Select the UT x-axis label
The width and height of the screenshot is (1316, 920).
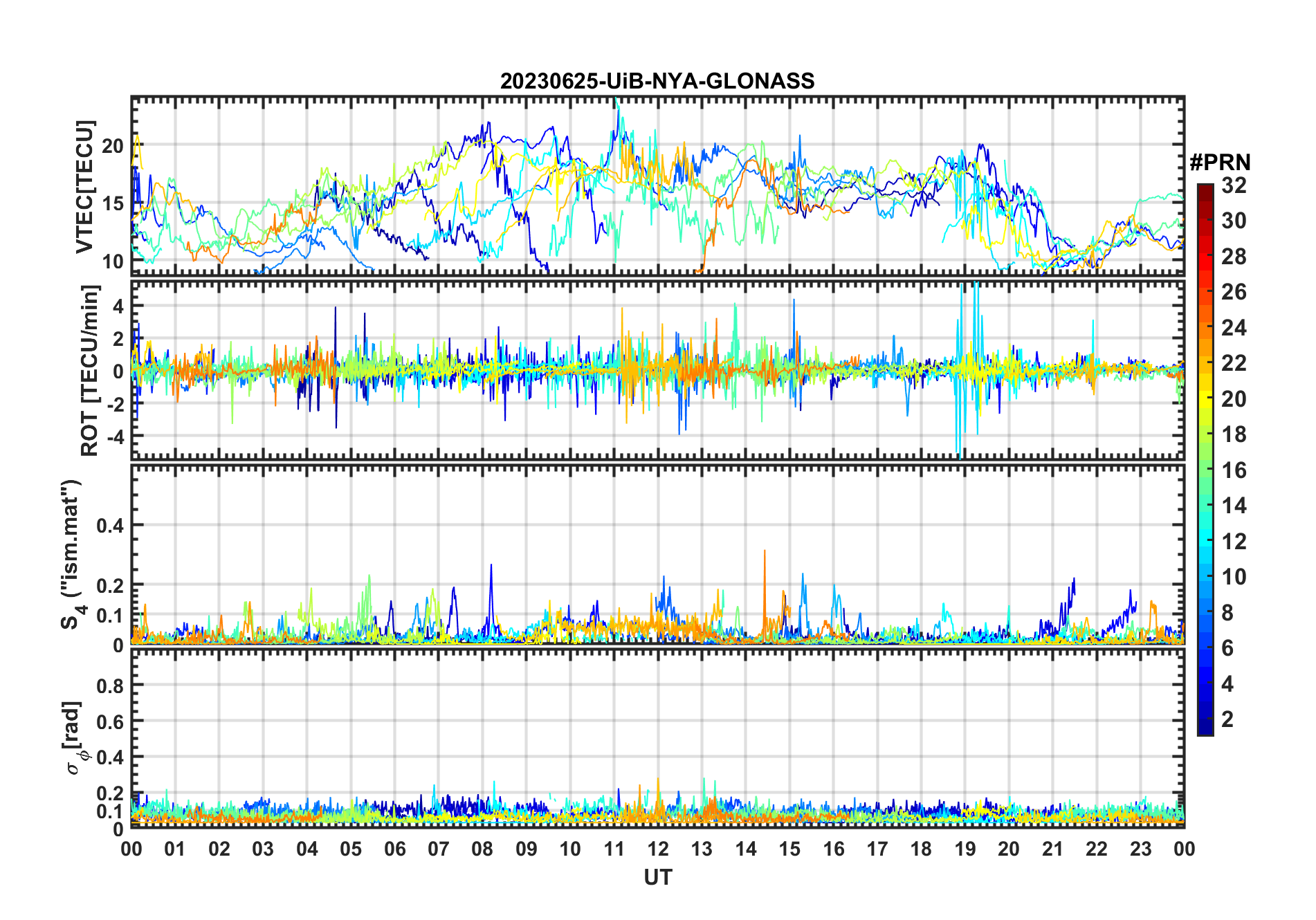[657, 877]
